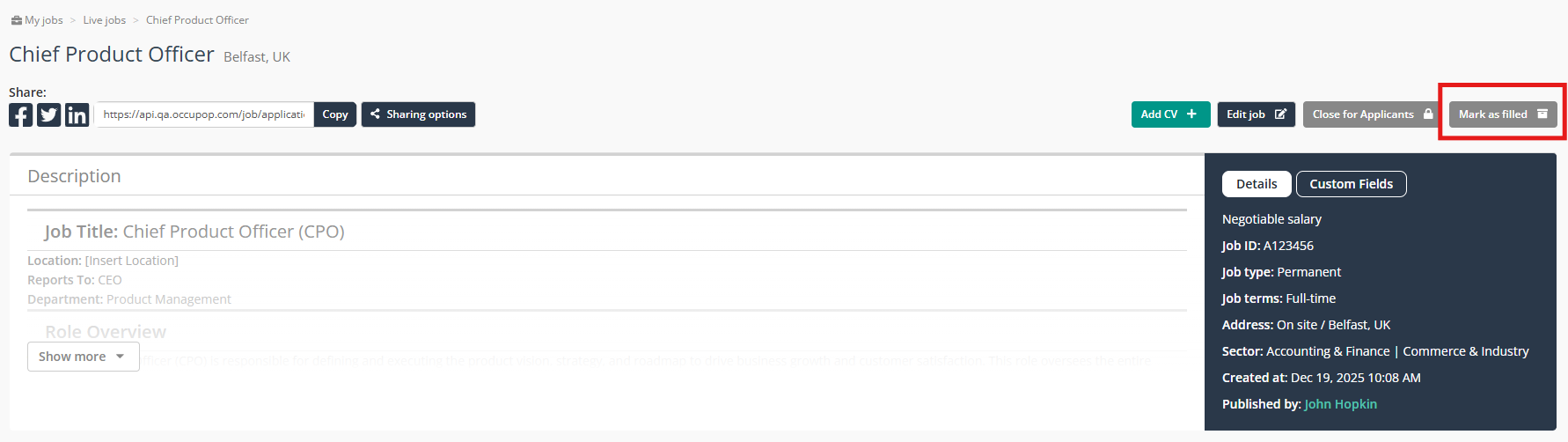Open Sharing options
Viewport: 1568px width, 442px height.
(418, 114)
